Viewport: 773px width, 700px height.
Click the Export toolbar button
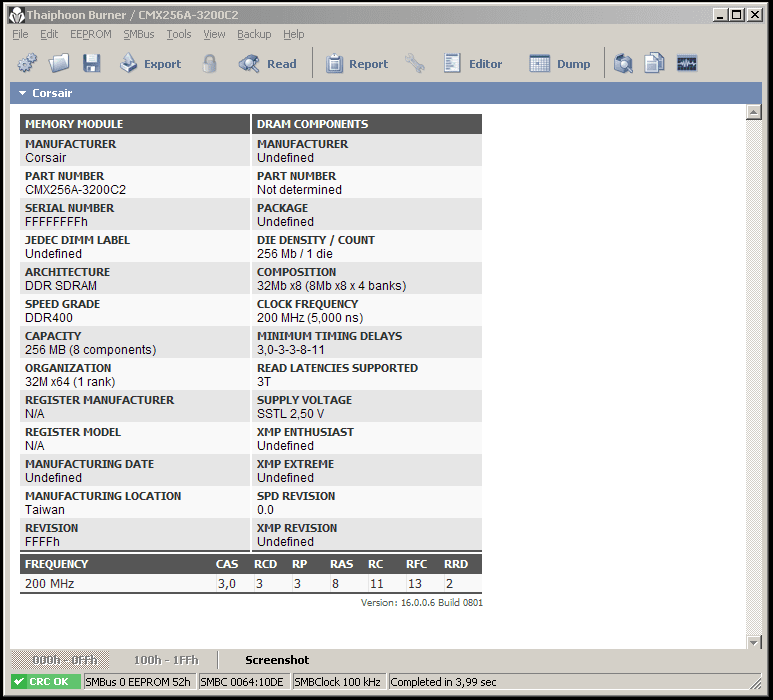pos(150,64)
